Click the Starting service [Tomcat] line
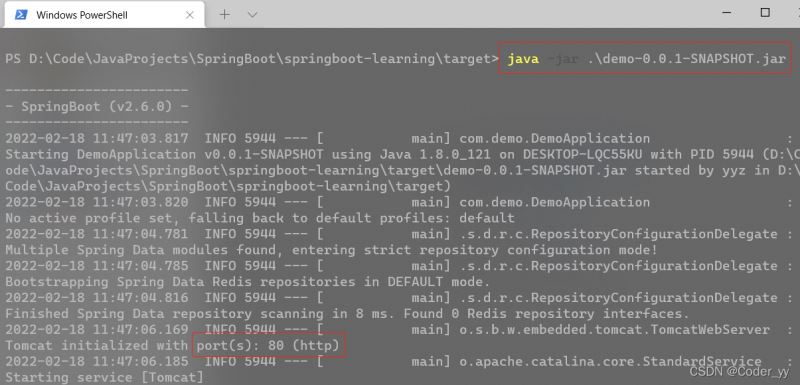 pos(104,378)
